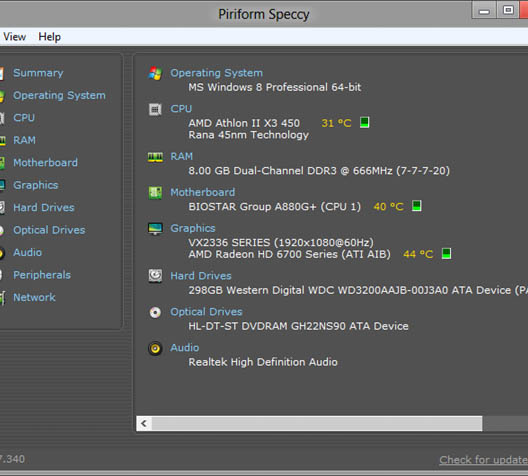Open the RAM section in sidebar

(x=24, y=140)
